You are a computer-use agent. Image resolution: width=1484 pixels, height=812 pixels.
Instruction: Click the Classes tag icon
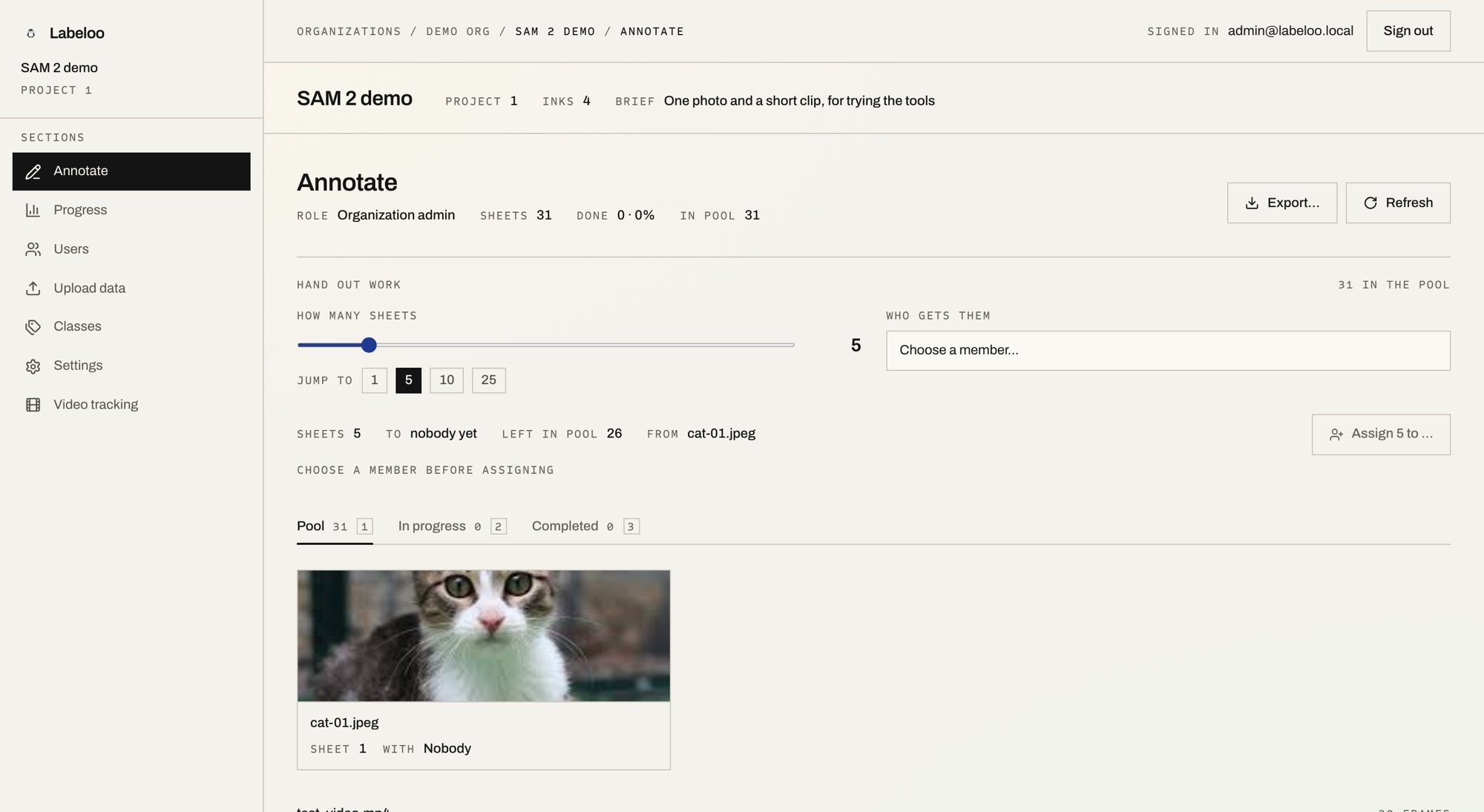[33, 327]
